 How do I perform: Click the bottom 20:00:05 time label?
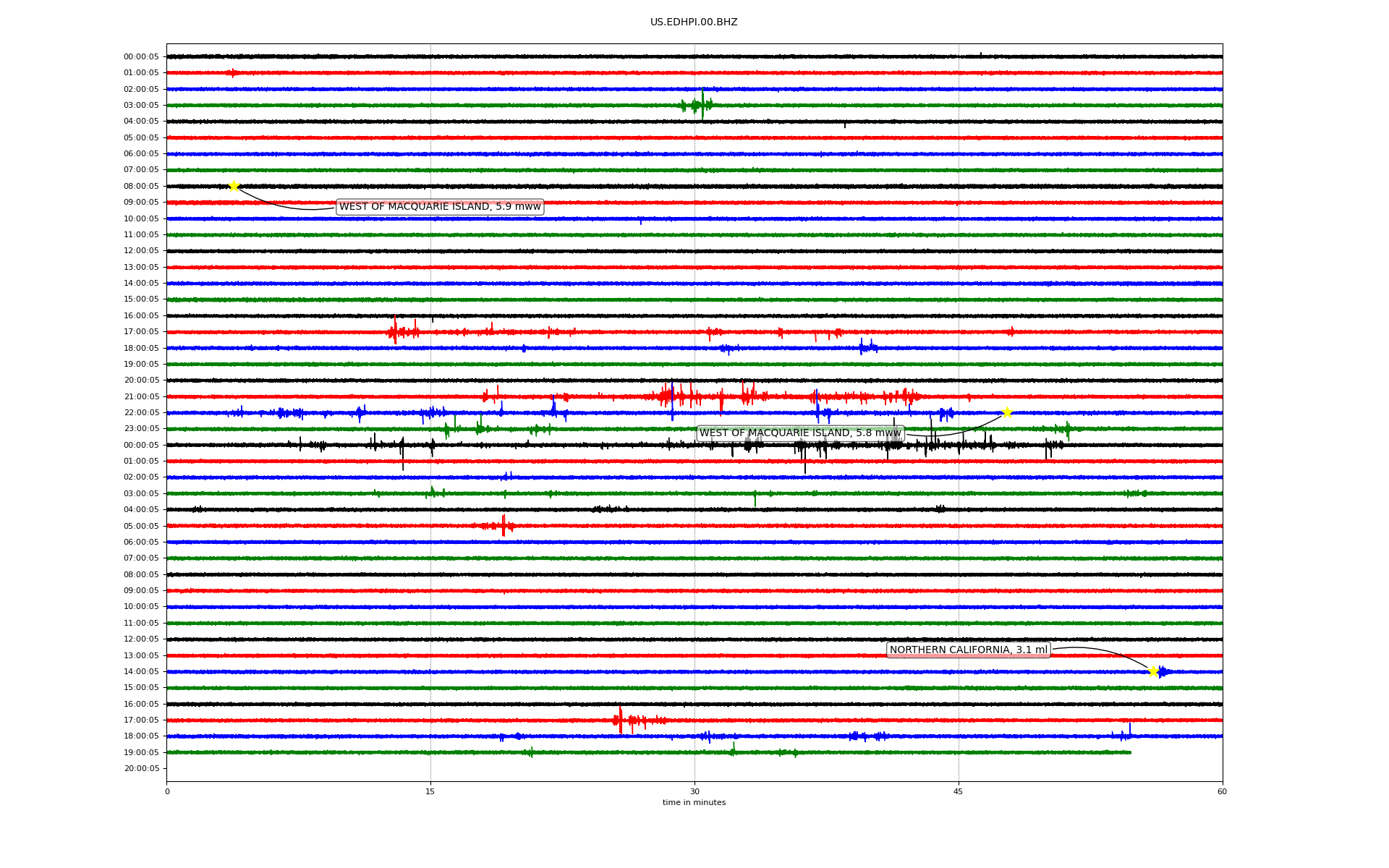click(x=141, y=768)
